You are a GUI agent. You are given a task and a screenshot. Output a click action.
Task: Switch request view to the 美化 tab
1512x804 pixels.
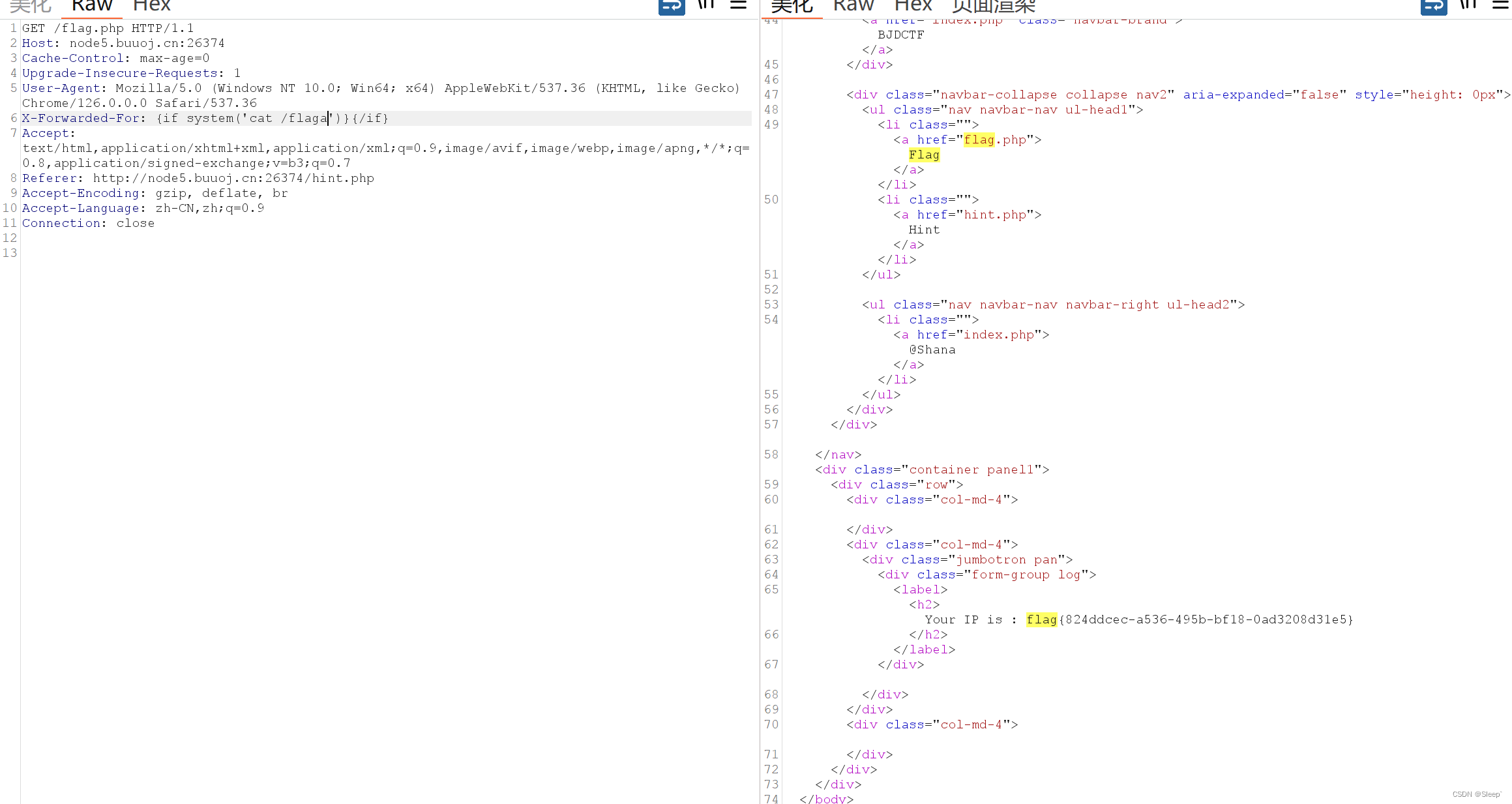click(31, 6)
